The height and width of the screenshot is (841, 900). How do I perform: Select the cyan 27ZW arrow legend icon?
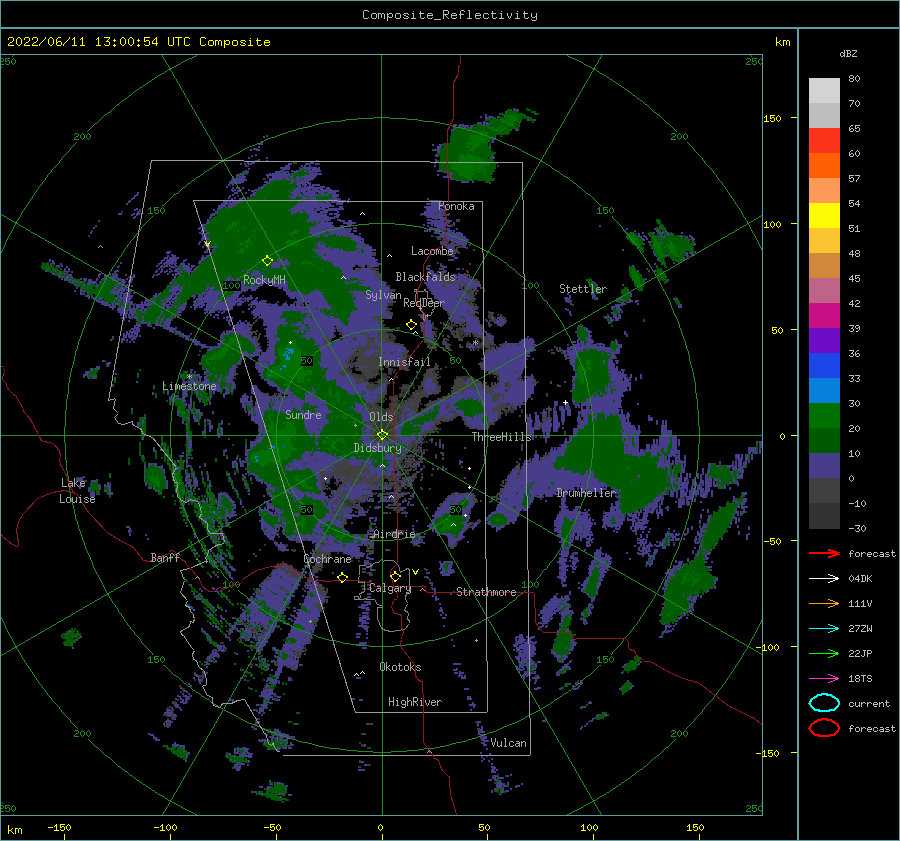(x=824, y=629)
